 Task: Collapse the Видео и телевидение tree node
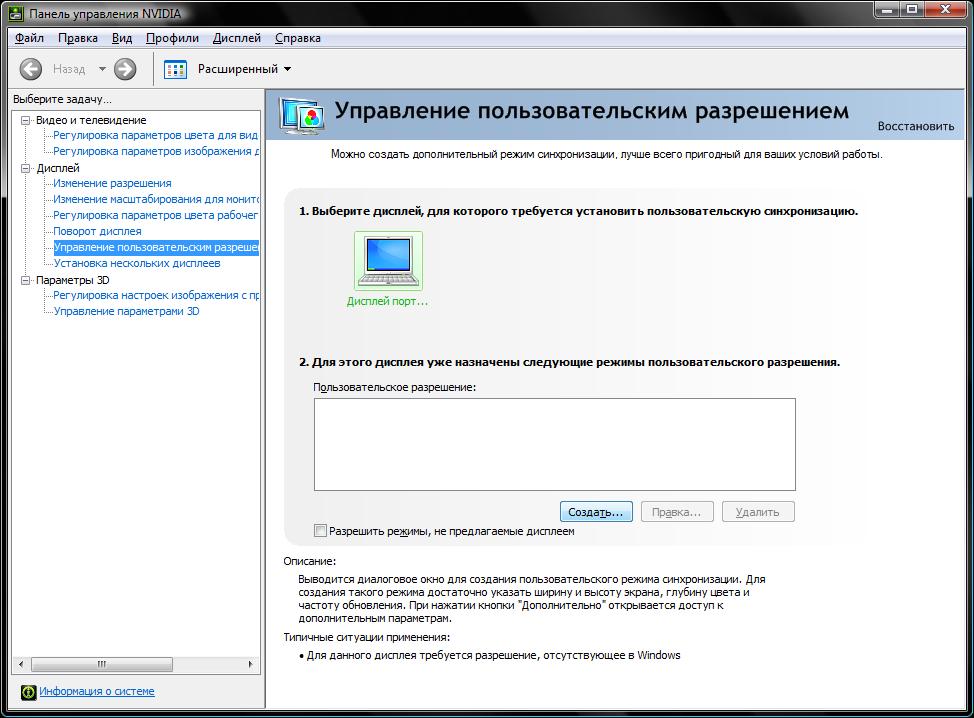pyautogui.click(x=25, y=120)
